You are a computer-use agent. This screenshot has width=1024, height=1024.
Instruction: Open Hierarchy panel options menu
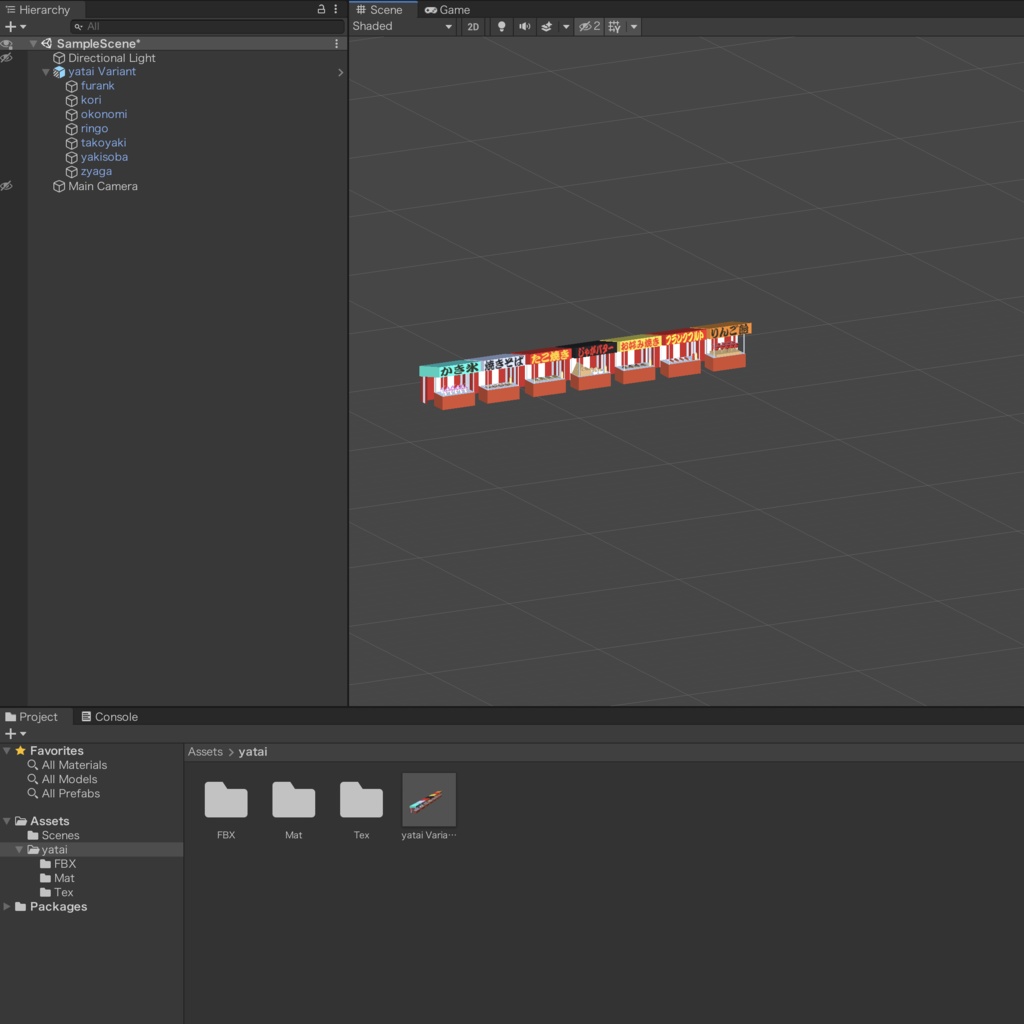click(336, 9)
